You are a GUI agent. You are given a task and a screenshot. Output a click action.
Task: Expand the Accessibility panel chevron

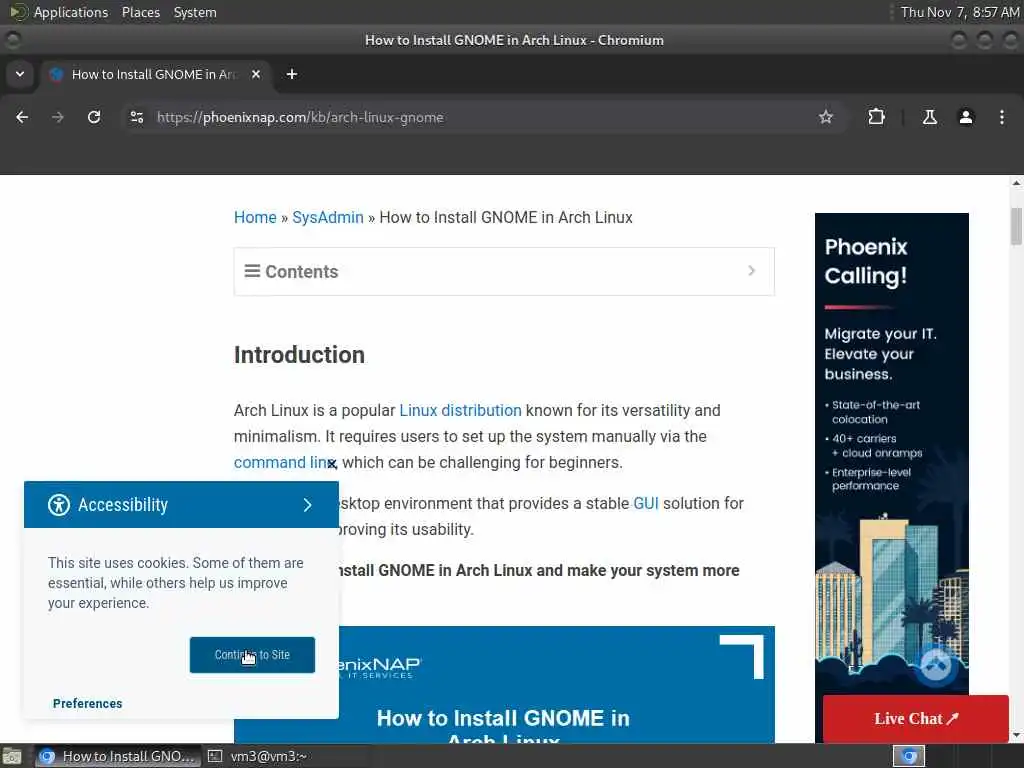pos(308,505)
